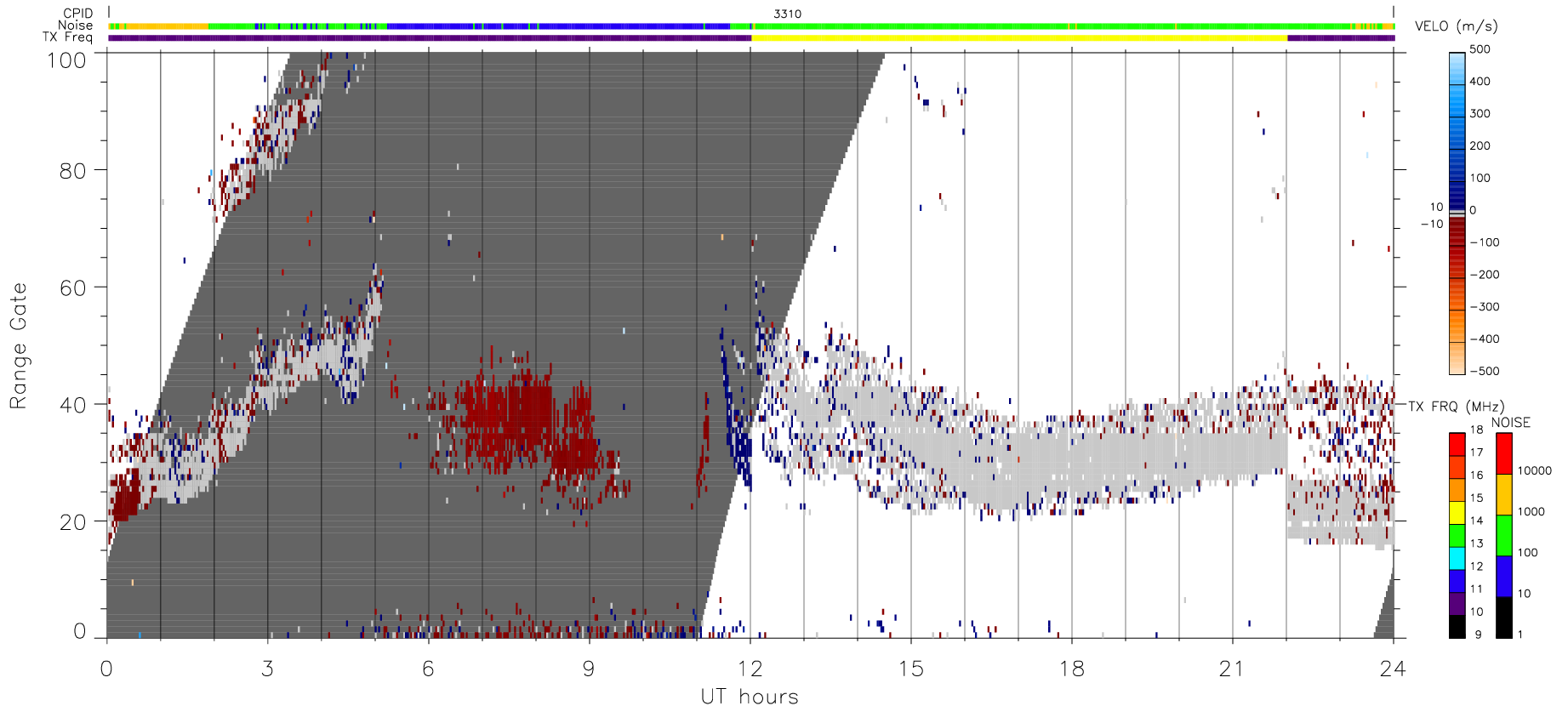Viewport: 1568px width, 723px height.
Task: Click the UT hour 18 tick label
Action: pyautogui.click(x=1071, y=669)
